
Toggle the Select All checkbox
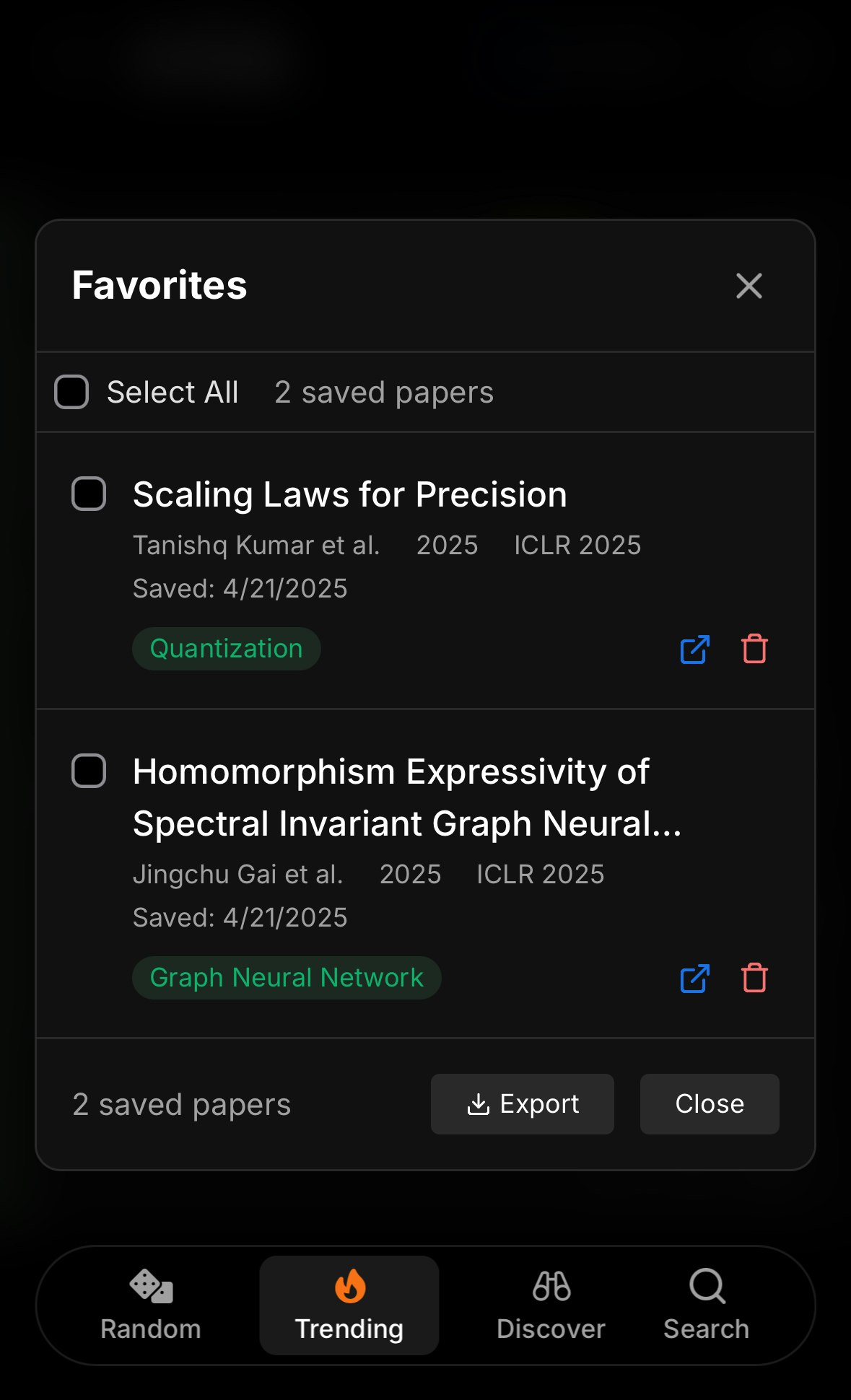coord(71,392)
